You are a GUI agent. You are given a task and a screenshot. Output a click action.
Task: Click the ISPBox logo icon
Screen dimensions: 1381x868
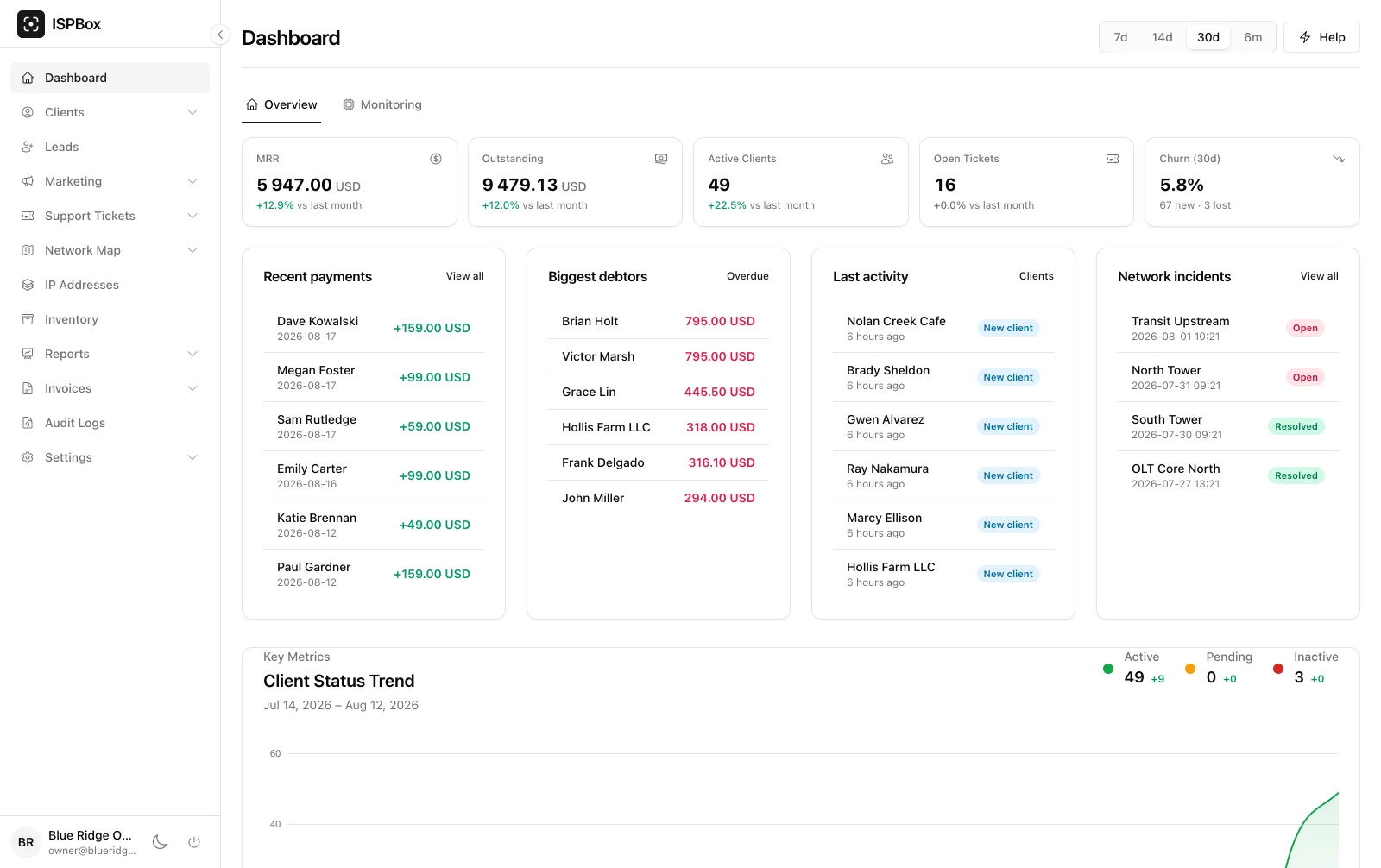31,24
